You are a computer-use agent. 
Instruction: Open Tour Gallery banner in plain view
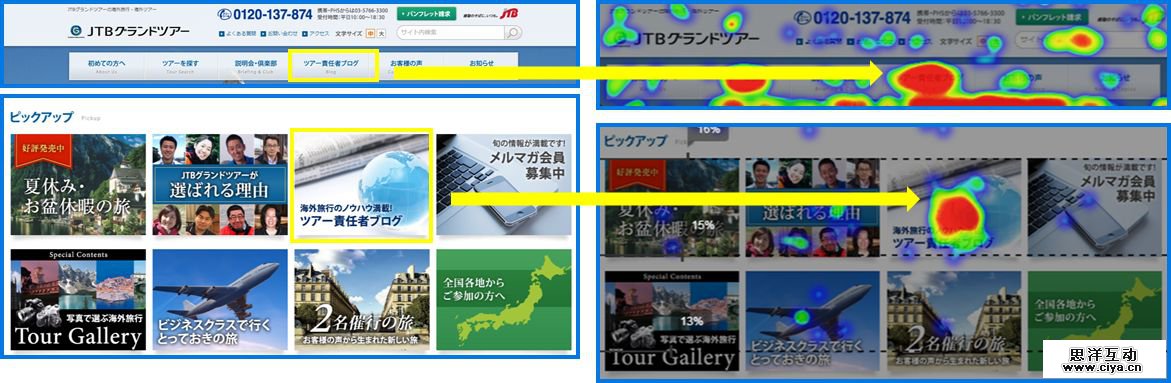click(78, 300)
